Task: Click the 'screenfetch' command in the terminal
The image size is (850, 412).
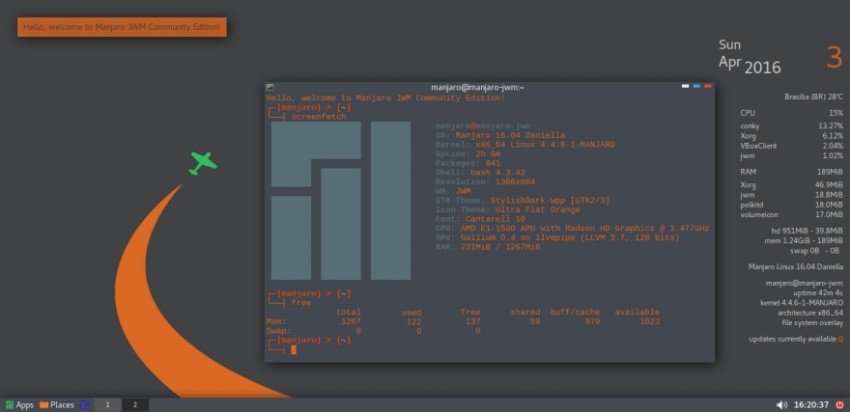Action: (x=319, y=117)
